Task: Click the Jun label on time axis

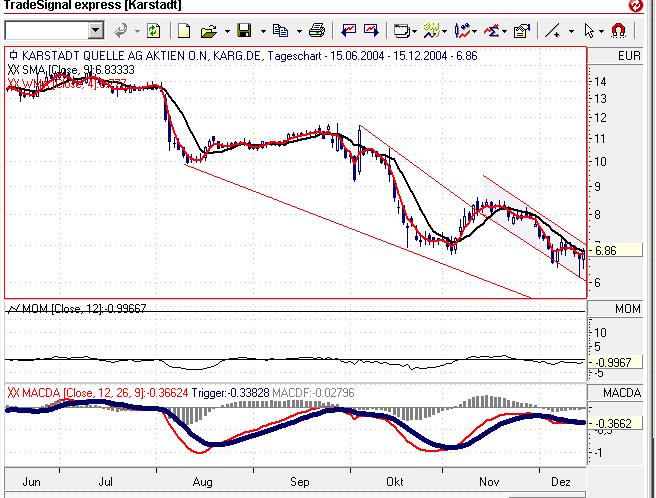Action: point(31,482)
